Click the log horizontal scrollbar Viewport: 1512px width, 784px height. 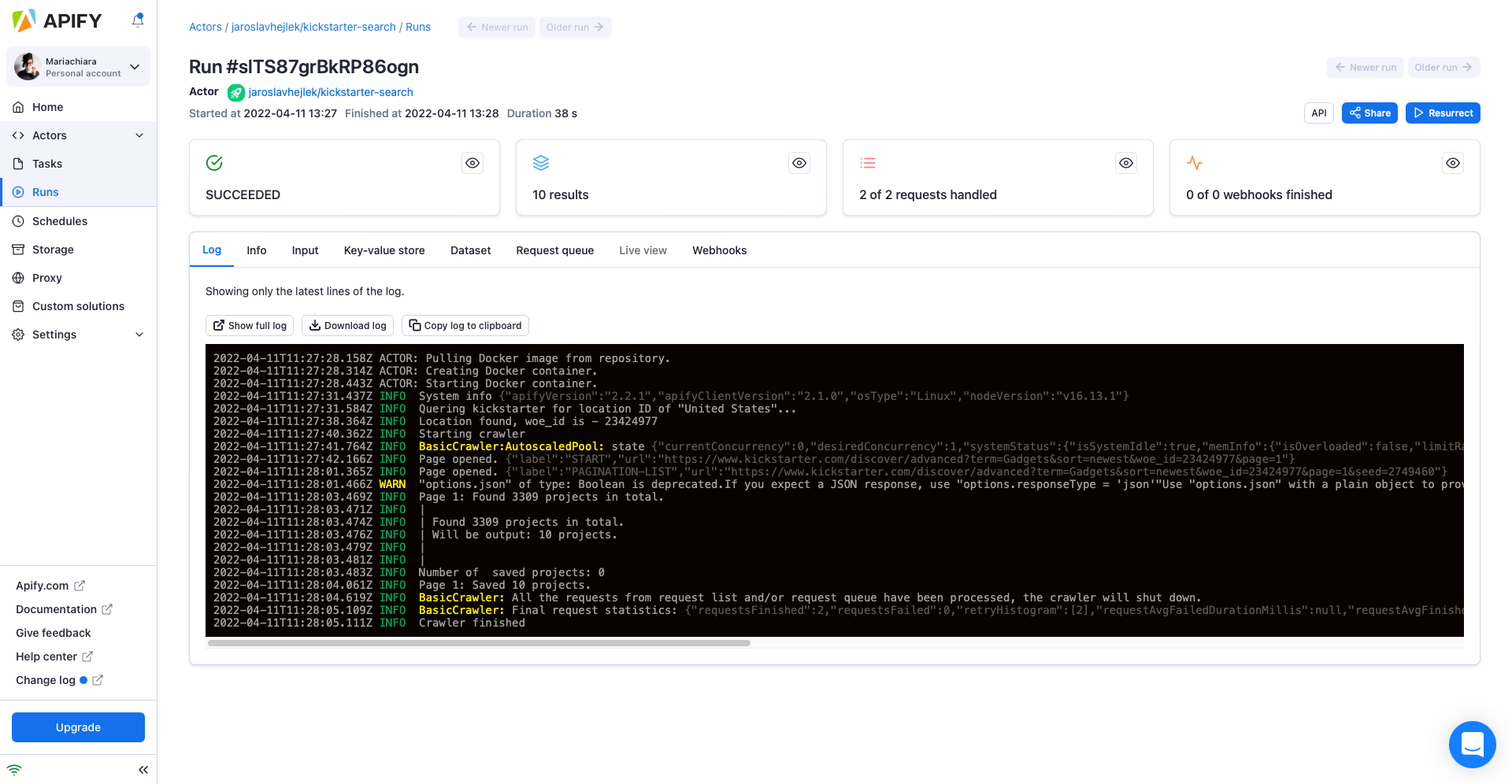click(x=479, y=643)
